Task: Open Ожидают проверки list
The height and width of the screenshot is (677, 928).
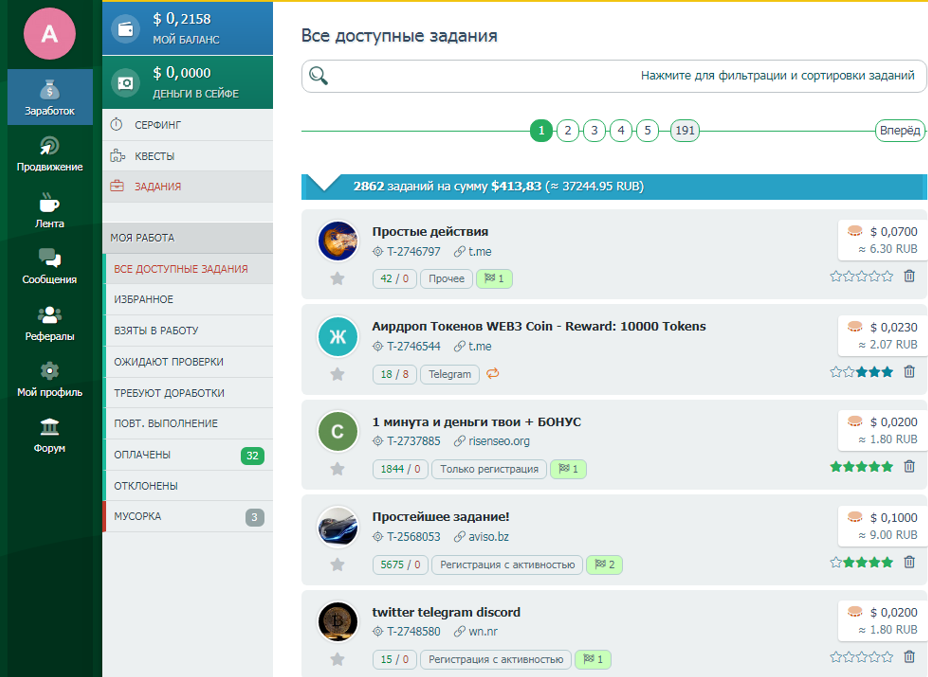Action: [189, 362]
